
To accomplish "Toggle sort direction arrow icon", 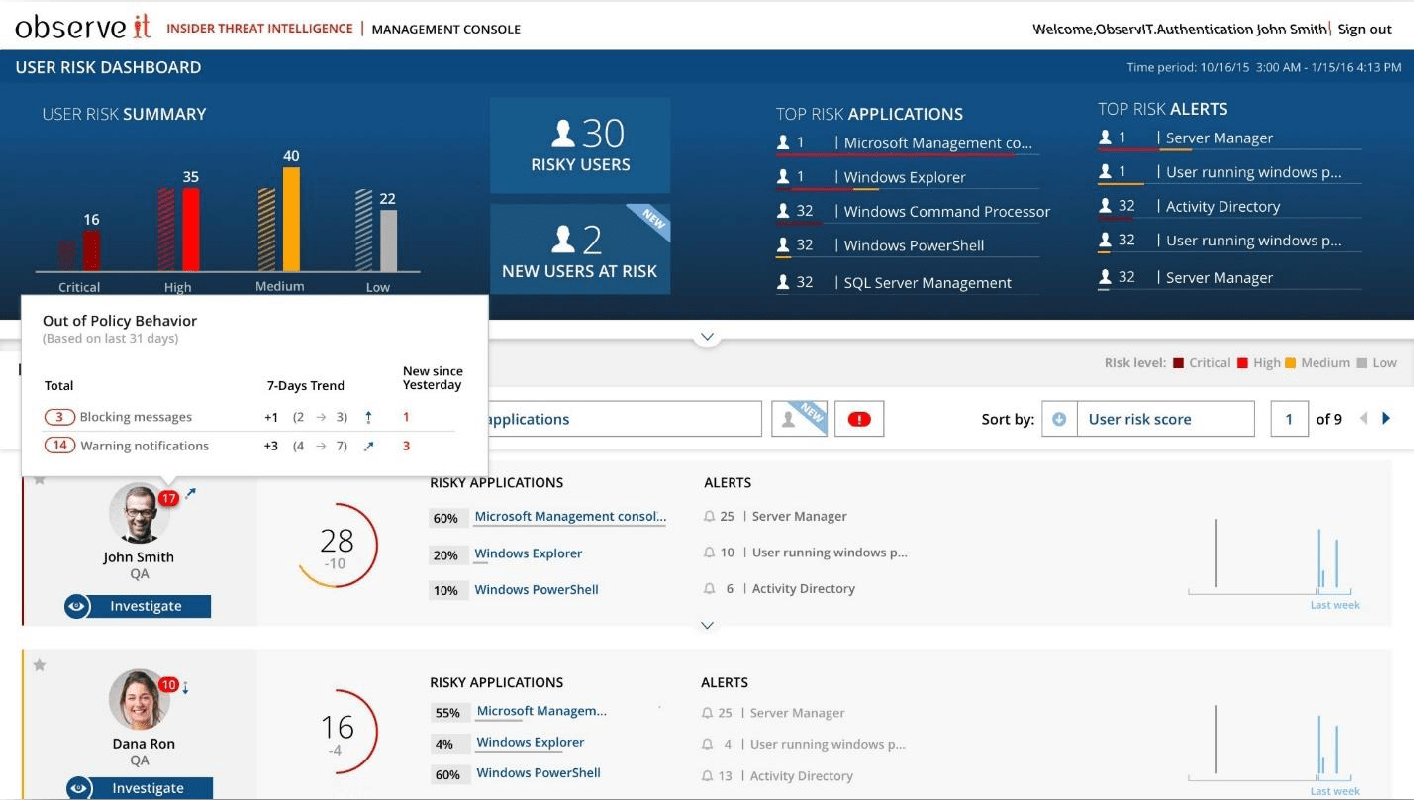I will tap(1059, 419).
